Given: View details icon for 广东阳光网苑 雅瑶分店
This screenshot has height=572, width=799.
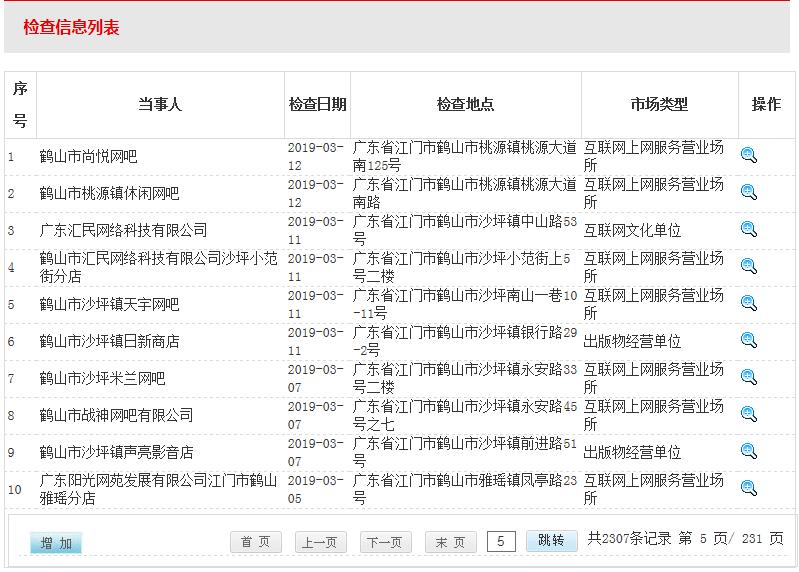Looking at the screenshot, I should 748,488.
